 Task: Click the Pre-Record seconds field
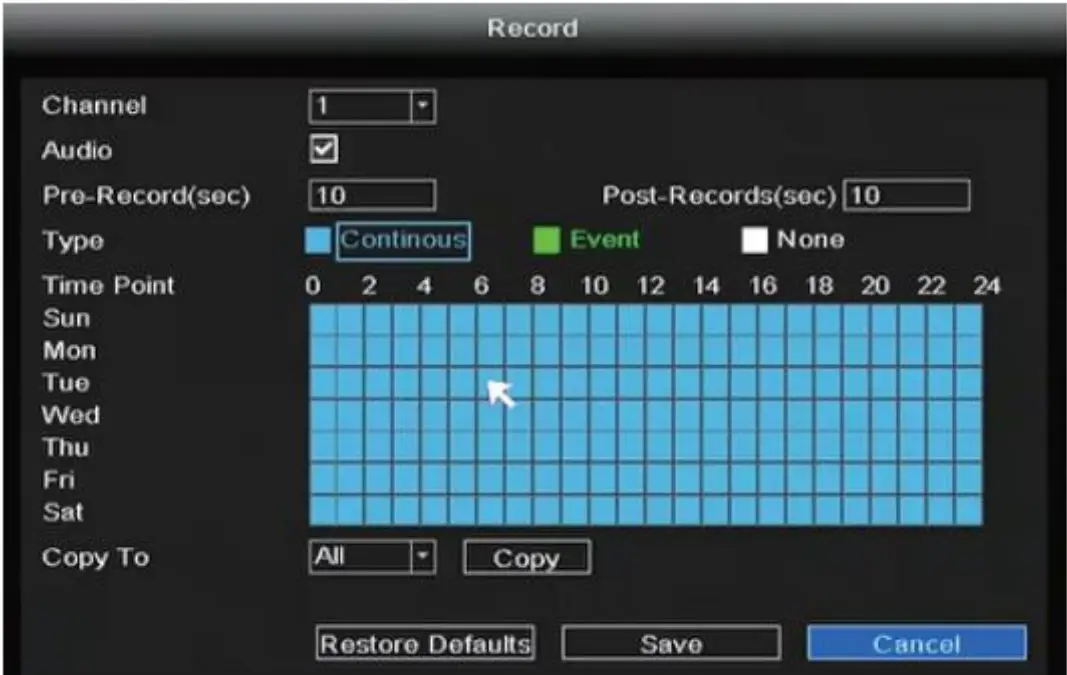coord(371,195)
